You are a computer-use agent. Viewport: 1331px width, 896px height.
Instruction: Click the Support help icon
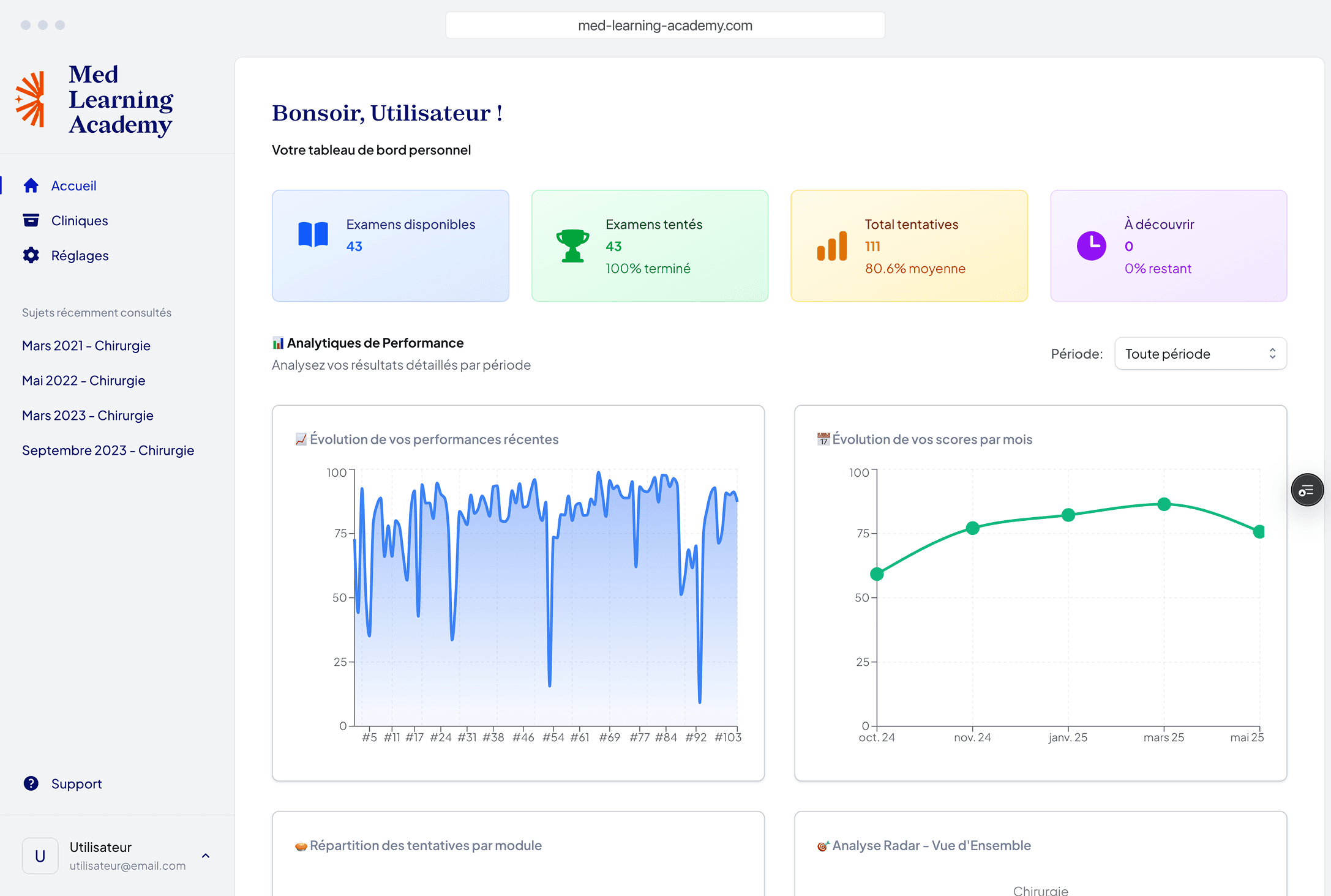31,783
